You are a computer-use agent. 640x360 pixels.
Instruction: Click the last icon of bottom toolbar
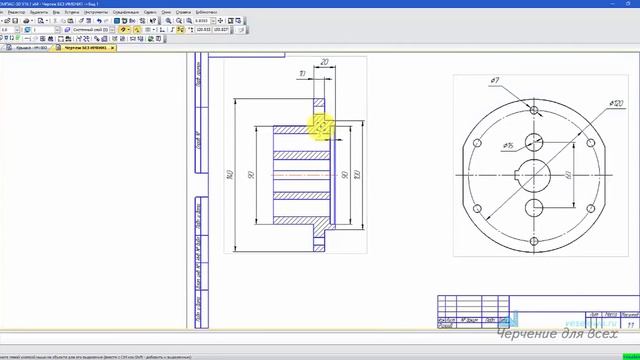pyautogui.click(x=159, y=39)
